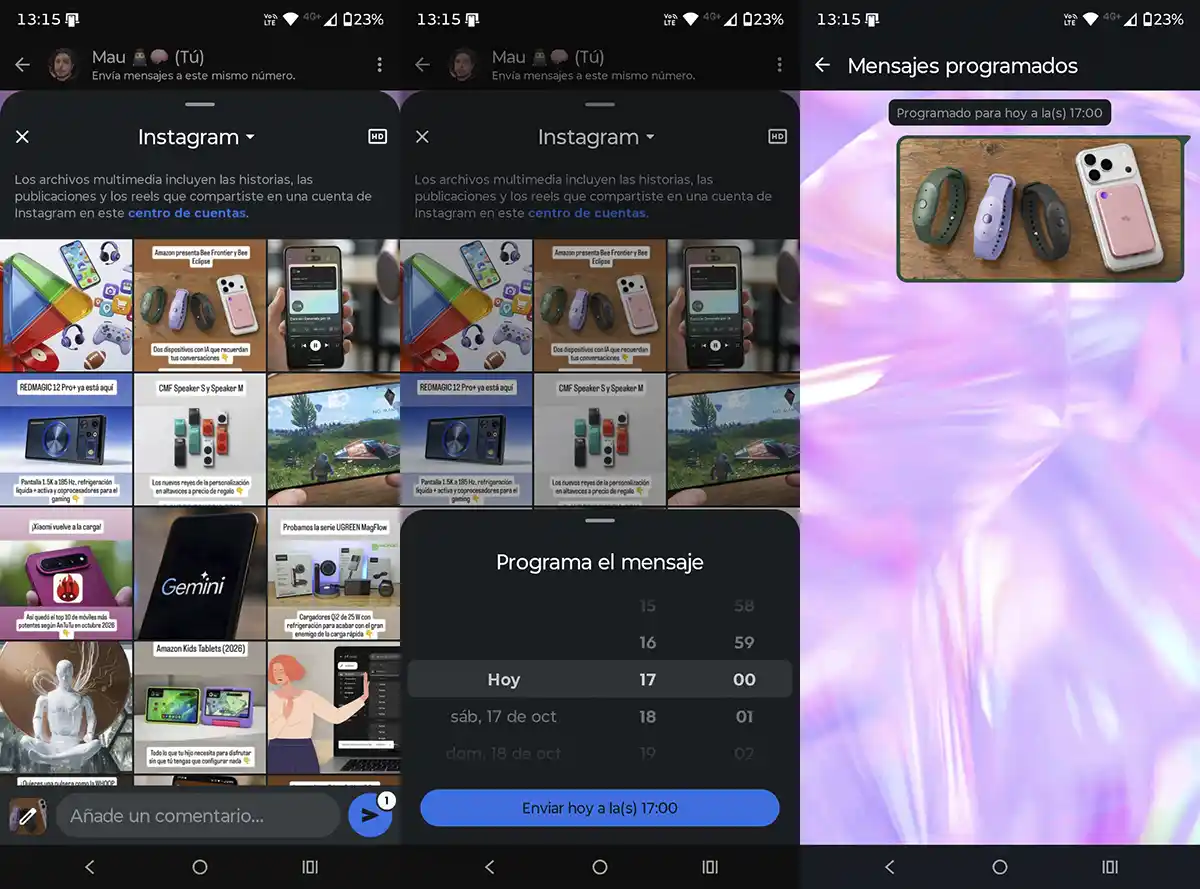This screenshot has width=1200, height=889.
Task: Choose minute 59 in time picker
Action: pos(744,643)
